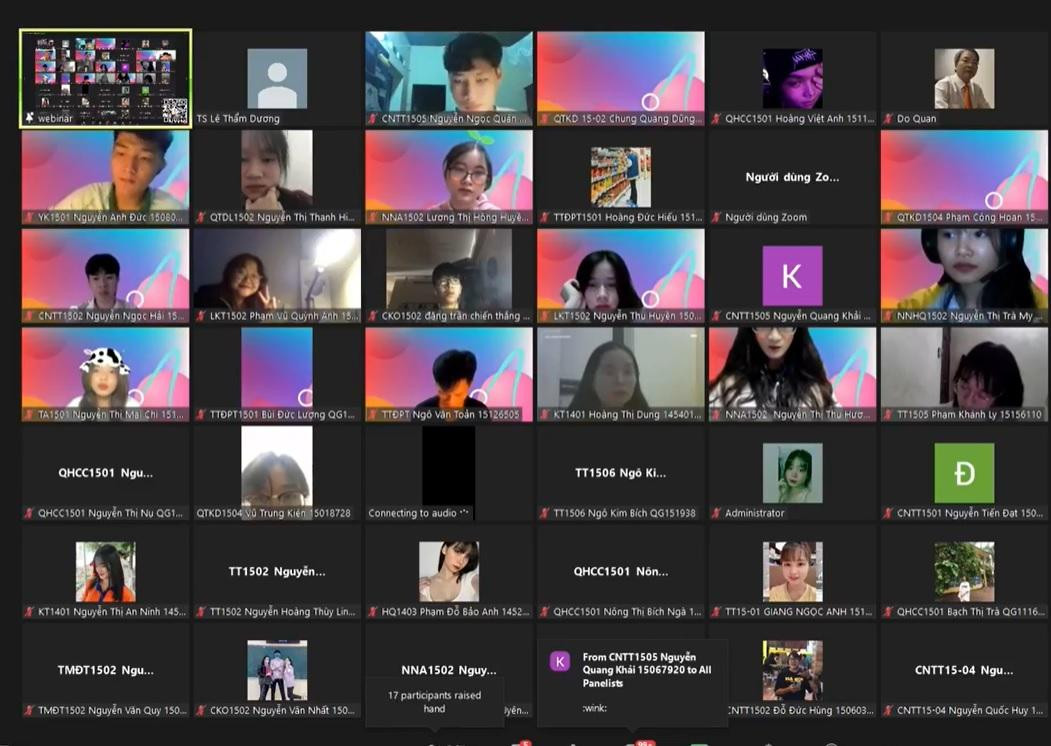Click name label TT1502 Nguyễn Hoàng Thùy Linh
The height and width of the screenshot is (746, 1051).
[282, 612]
